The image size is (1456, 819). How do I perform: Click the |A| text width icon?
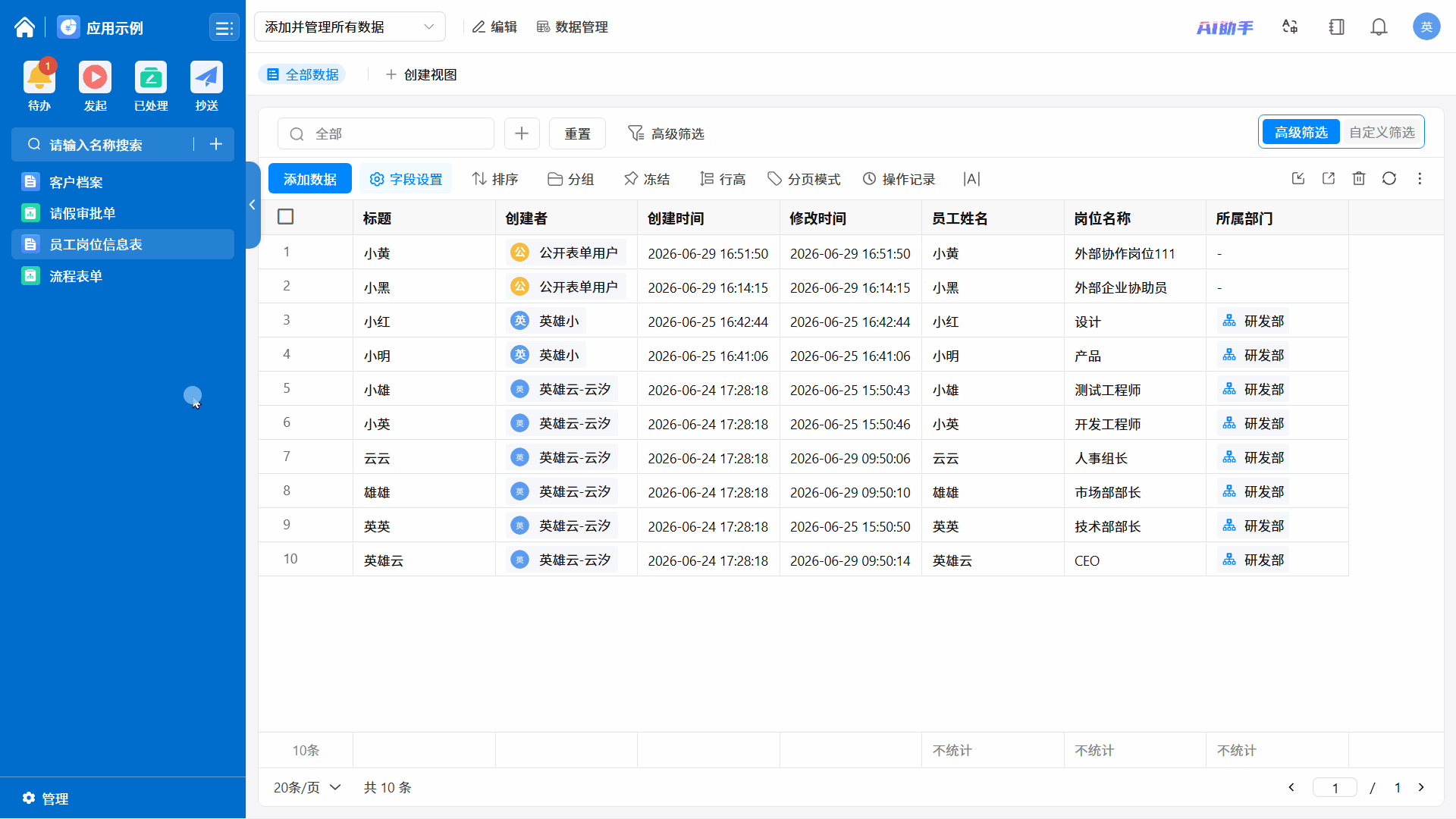(971, 179)
